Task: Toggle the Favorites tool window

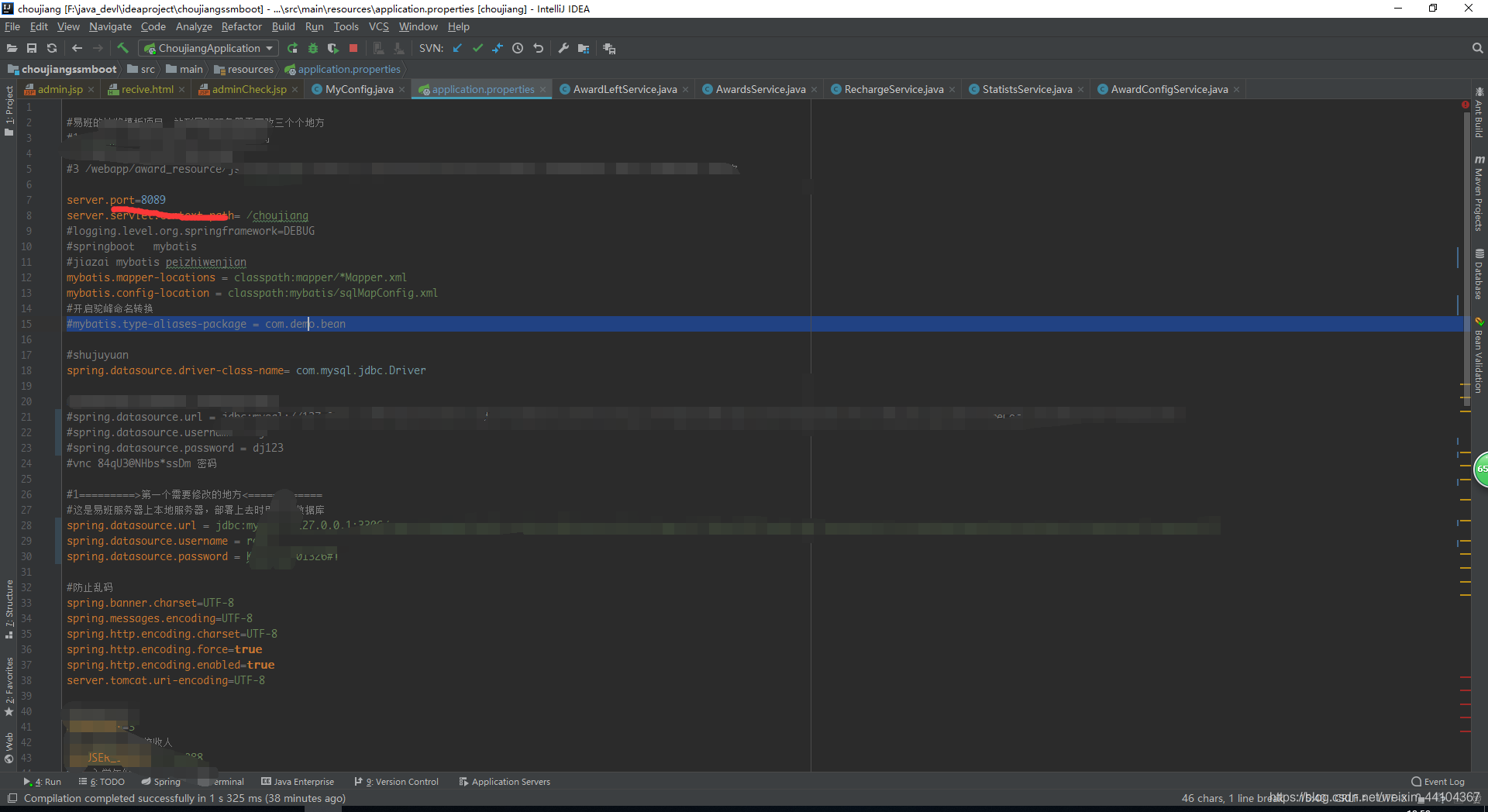Action: point(9,686)
